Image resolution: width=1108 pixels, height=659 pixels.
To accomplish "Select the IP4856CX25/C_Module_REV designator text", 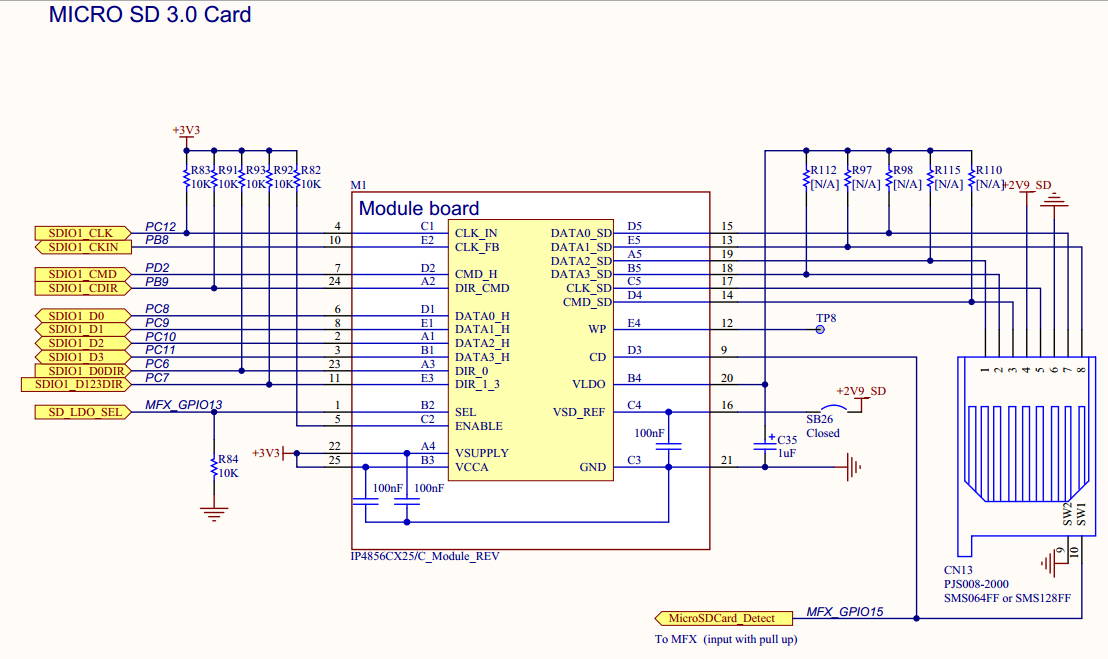I will [x=425, y=557].
